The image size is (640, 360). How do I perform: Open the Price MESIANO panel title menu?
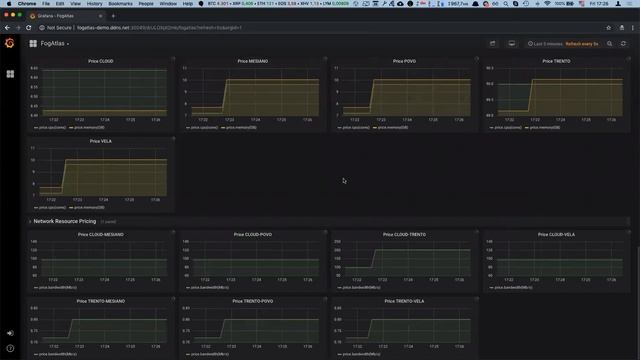[x=253, y=61]
